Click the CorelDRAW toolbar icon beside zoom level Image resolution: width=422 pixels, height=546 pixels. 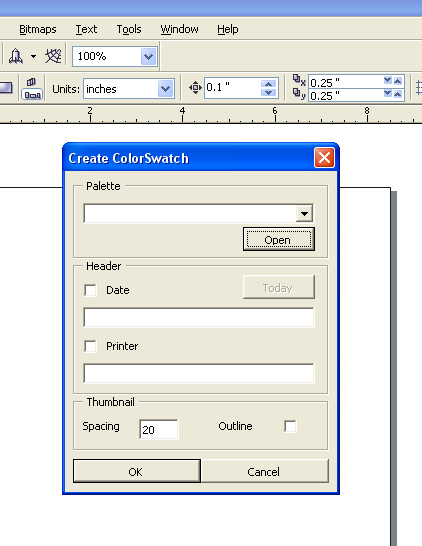(x=53, y=56)
